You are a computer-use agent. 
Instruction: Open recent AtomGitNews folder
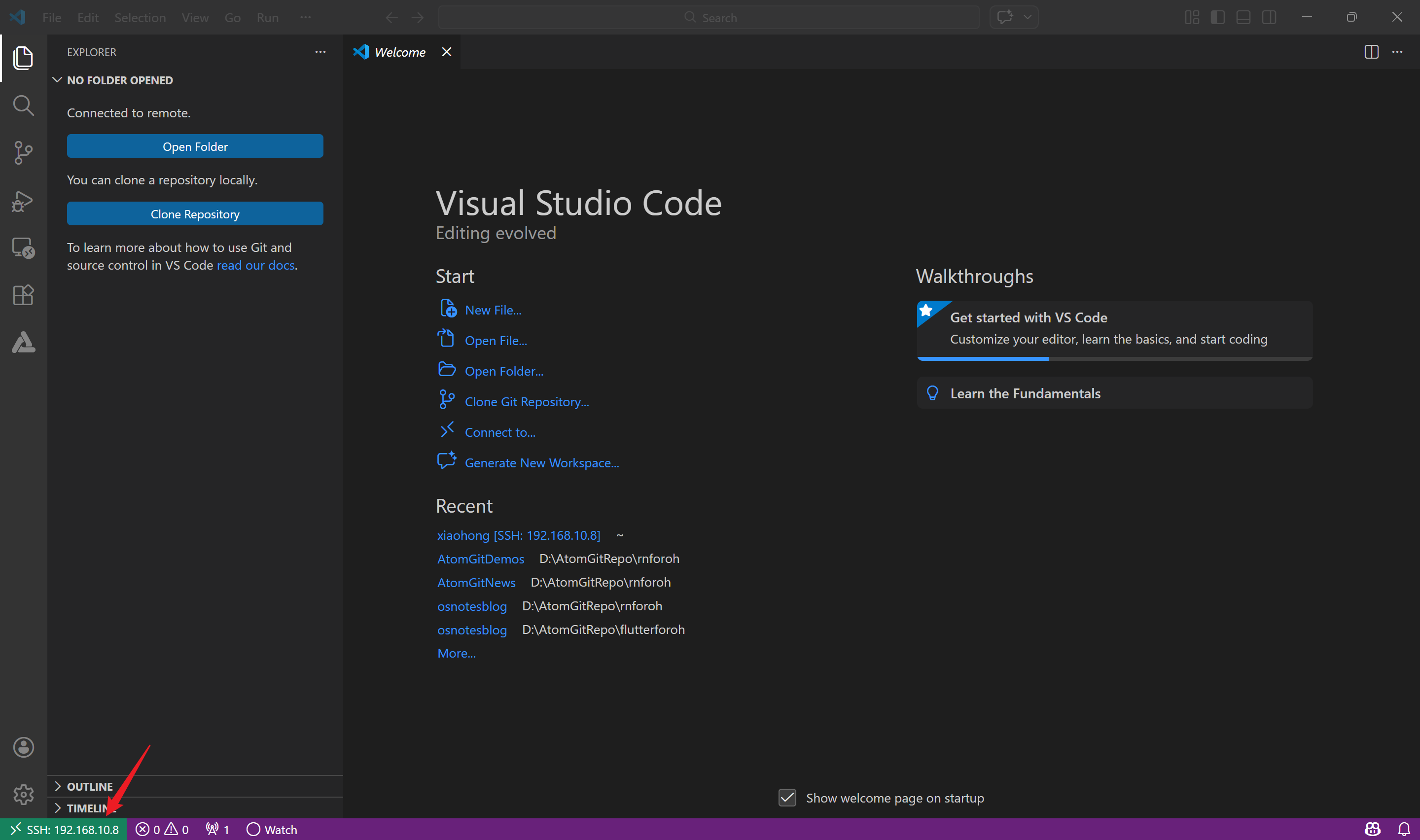coord(476,583)
